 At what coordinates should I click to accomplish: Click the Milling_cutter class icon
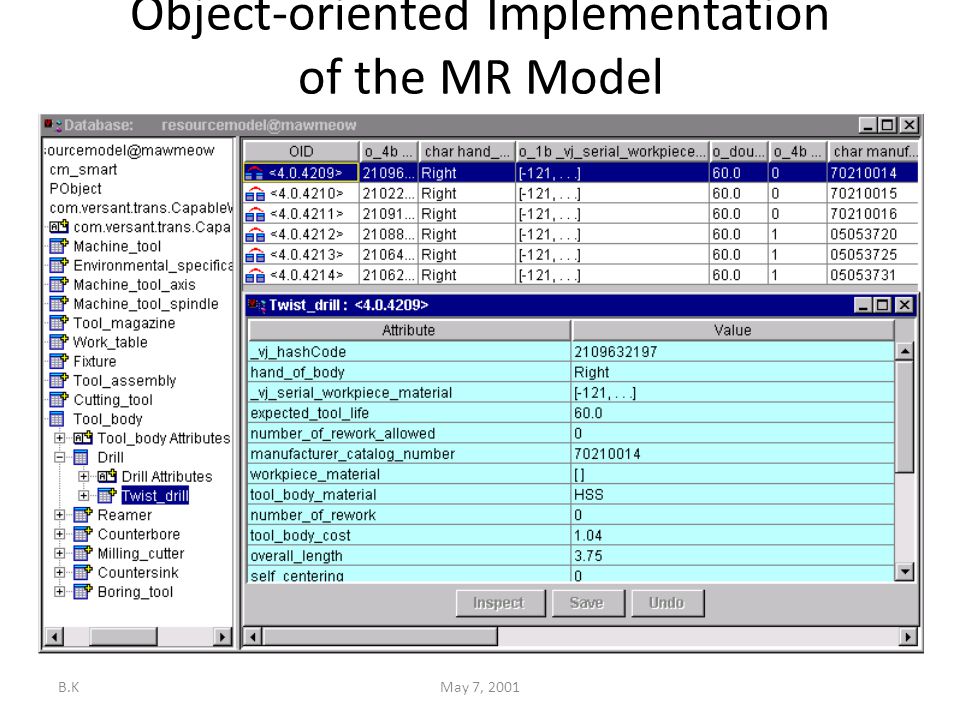pyautogui.click(x=83, y=553)
